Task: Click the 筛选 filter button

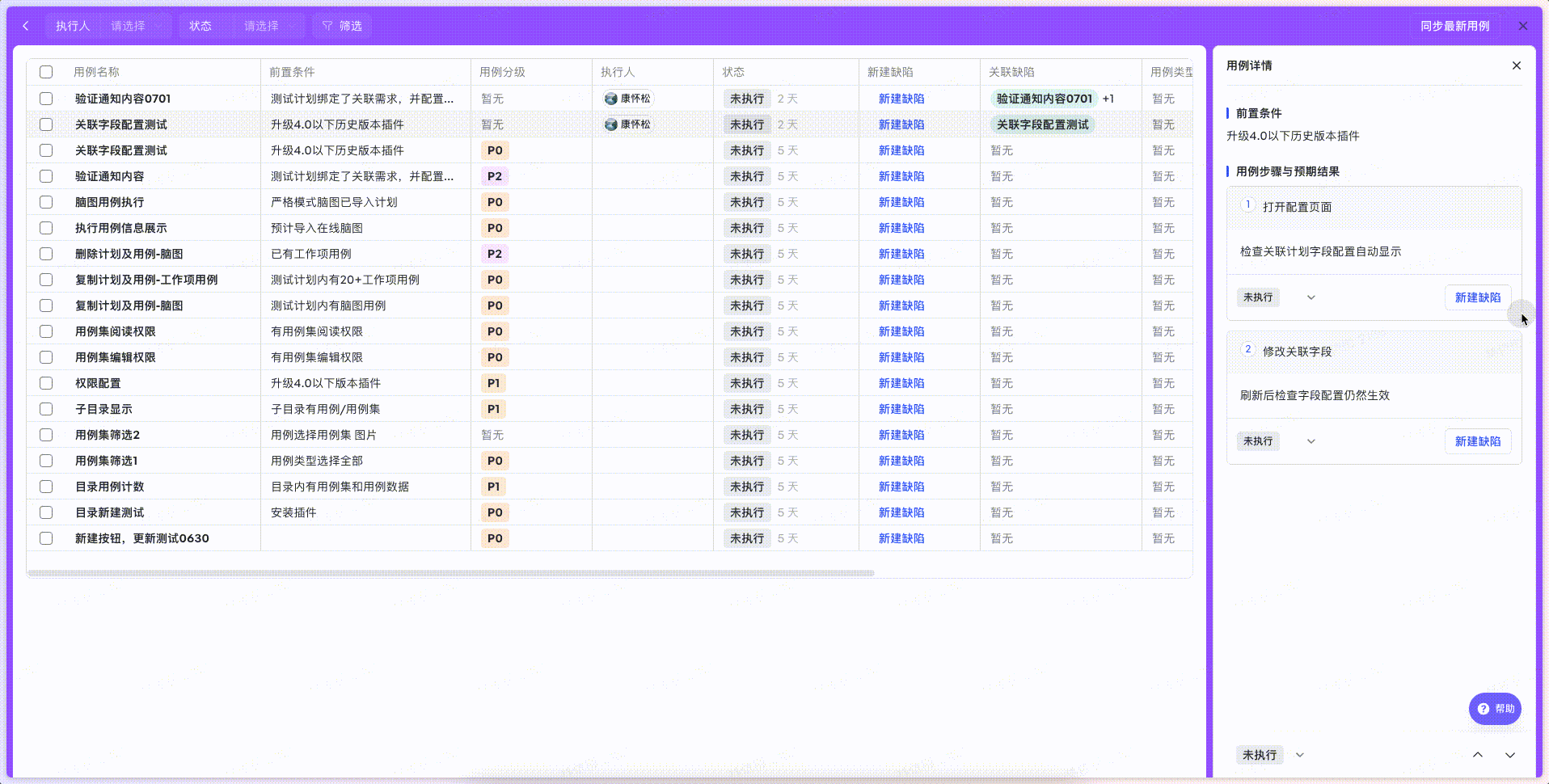Action: 342,26
